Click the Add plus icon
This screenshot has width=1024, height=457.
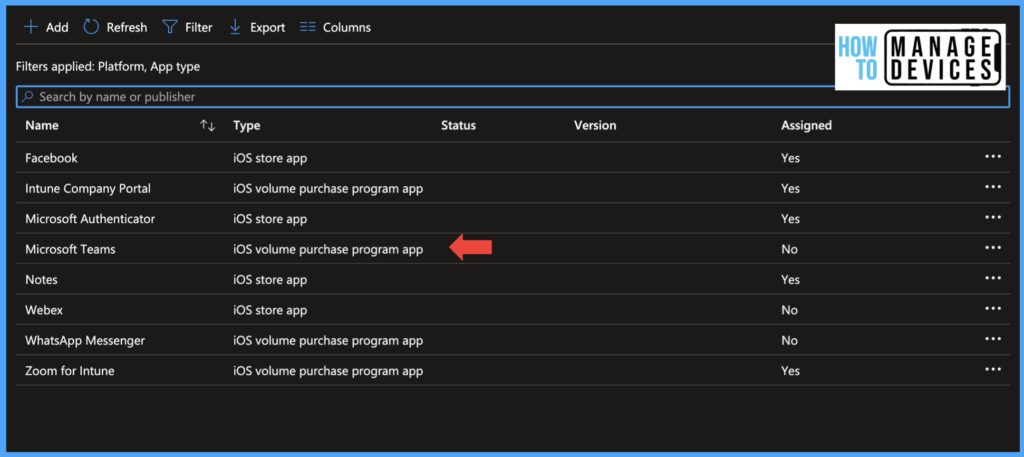point(31,27)
